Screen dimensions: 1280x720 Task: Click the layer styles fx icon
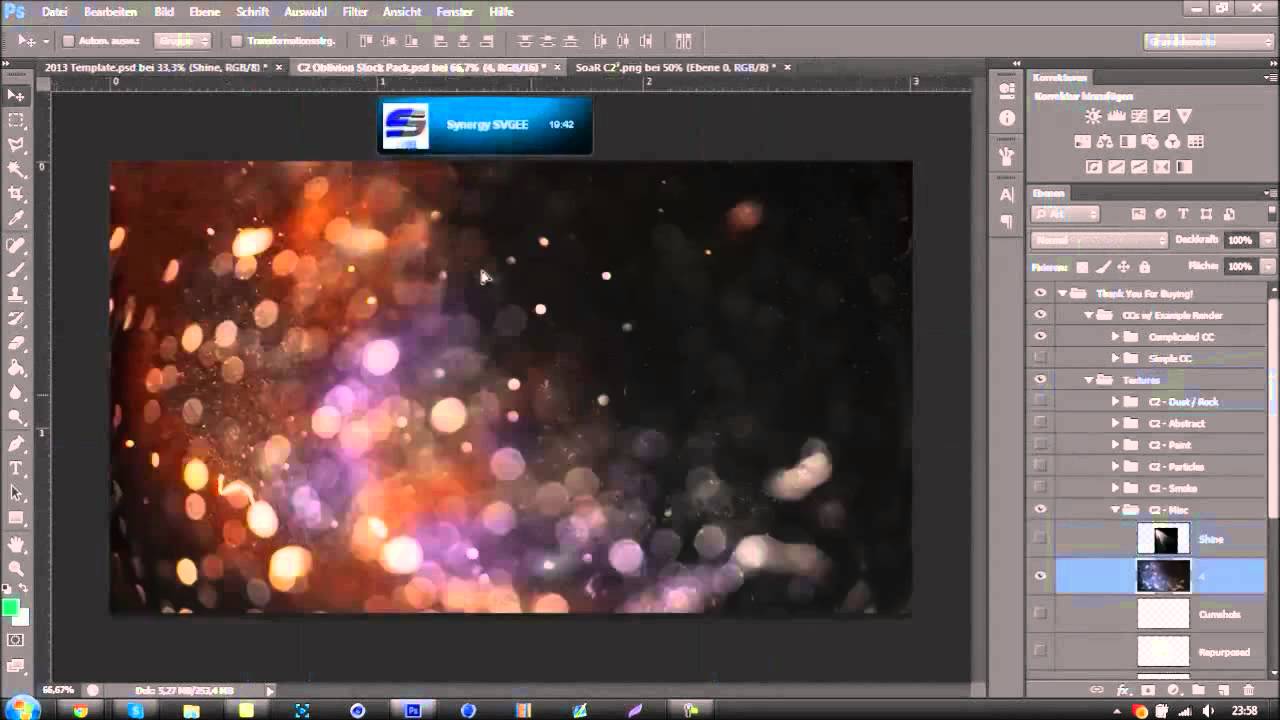pyautogui.click(x=1123, y=690)
